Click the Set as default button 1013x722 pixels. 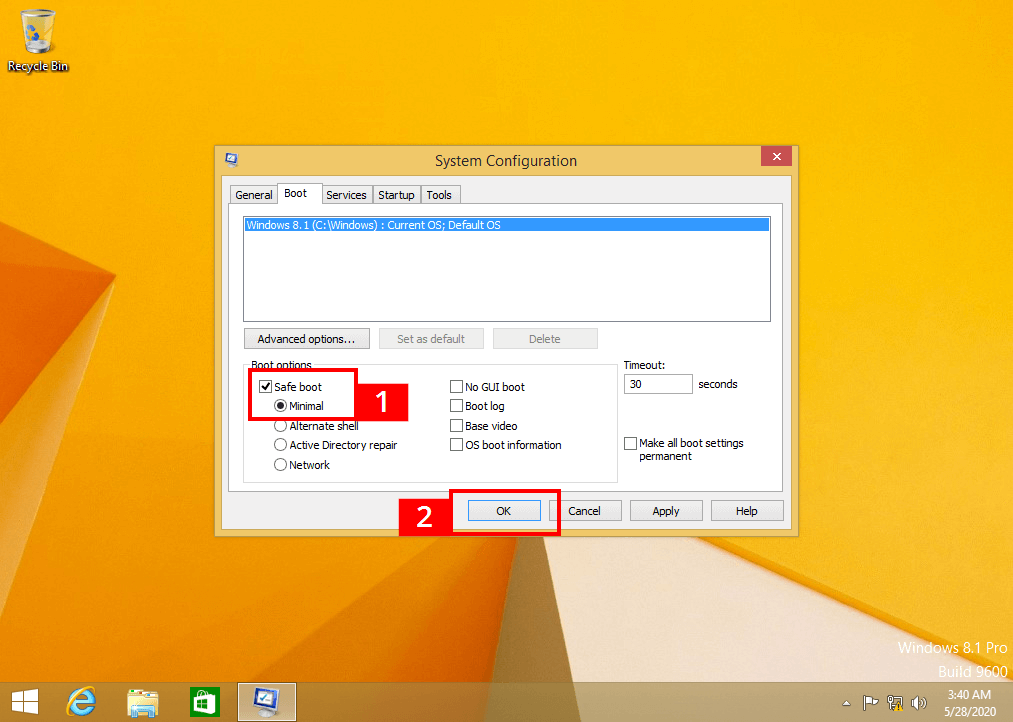coord(431,338)
